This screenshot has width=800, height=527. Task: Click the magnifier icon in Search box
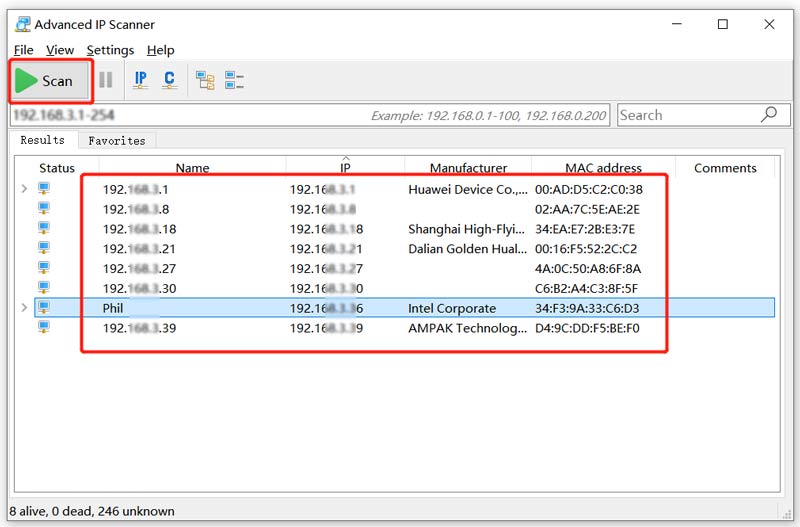tap(768, 115)
